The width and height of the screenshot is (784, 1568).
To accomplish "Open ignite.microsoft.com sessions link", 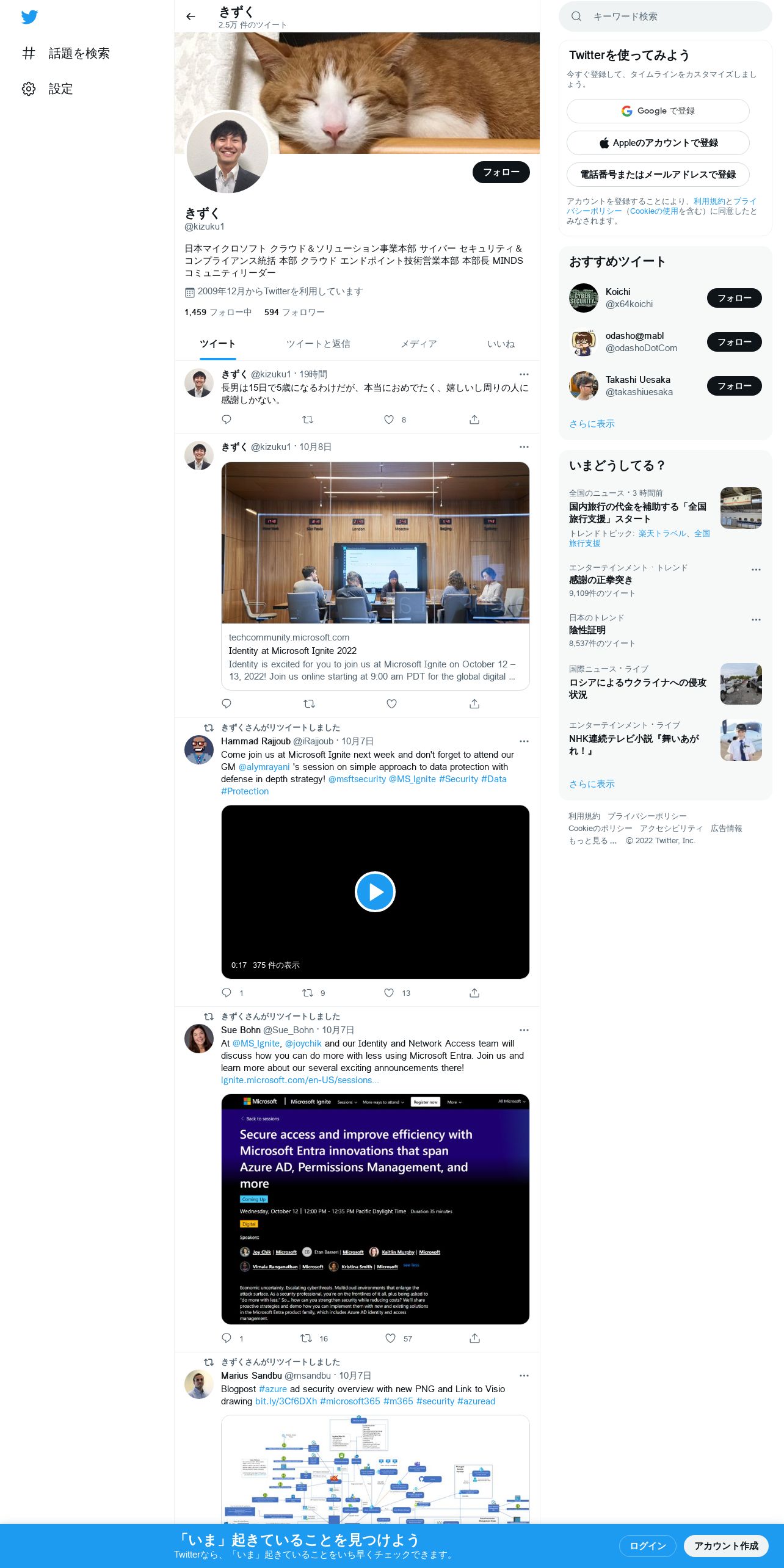I will 300,1080.
